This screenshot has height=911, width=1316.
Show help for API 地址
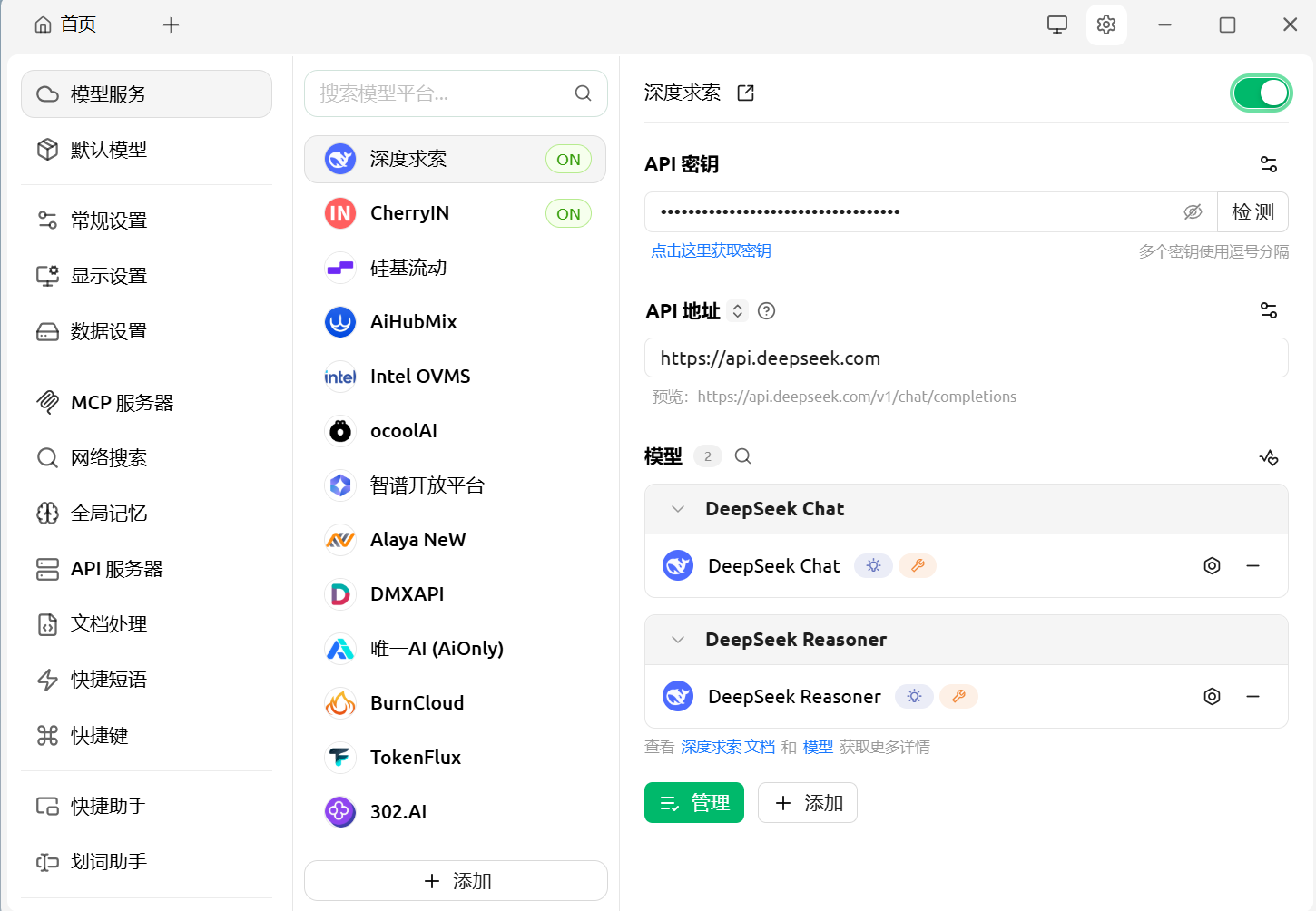[767, 311]
